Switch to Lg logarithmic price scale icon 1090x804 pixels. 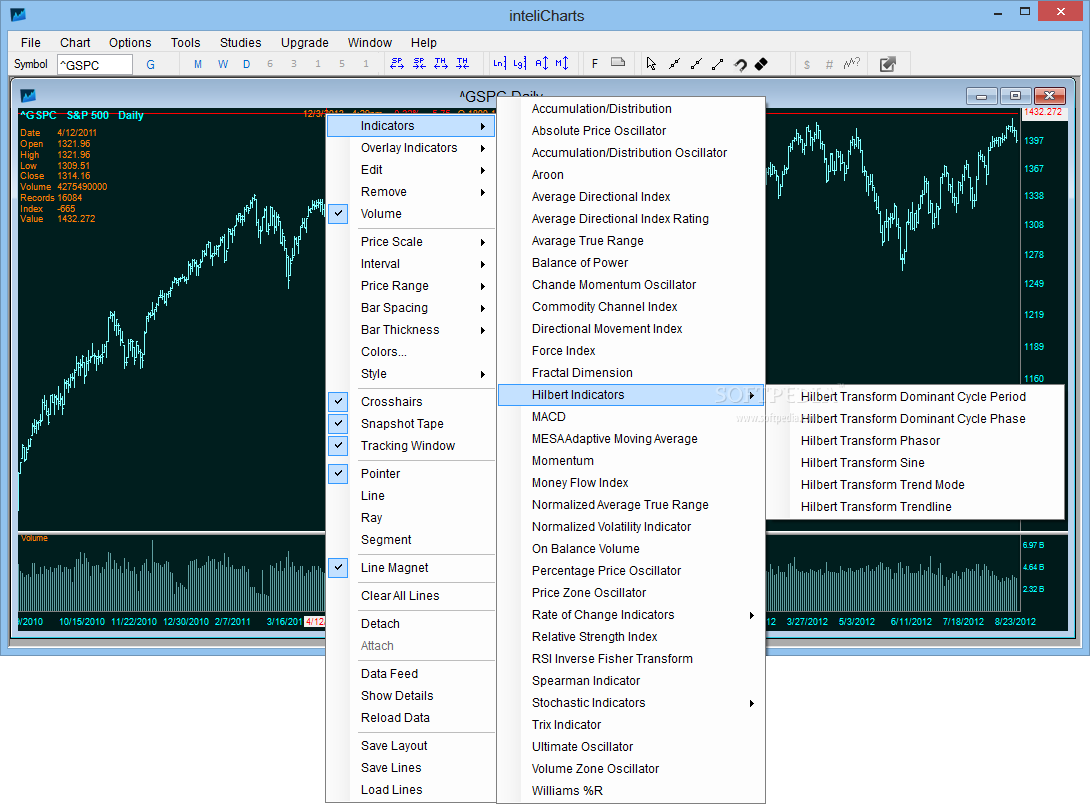520,64
